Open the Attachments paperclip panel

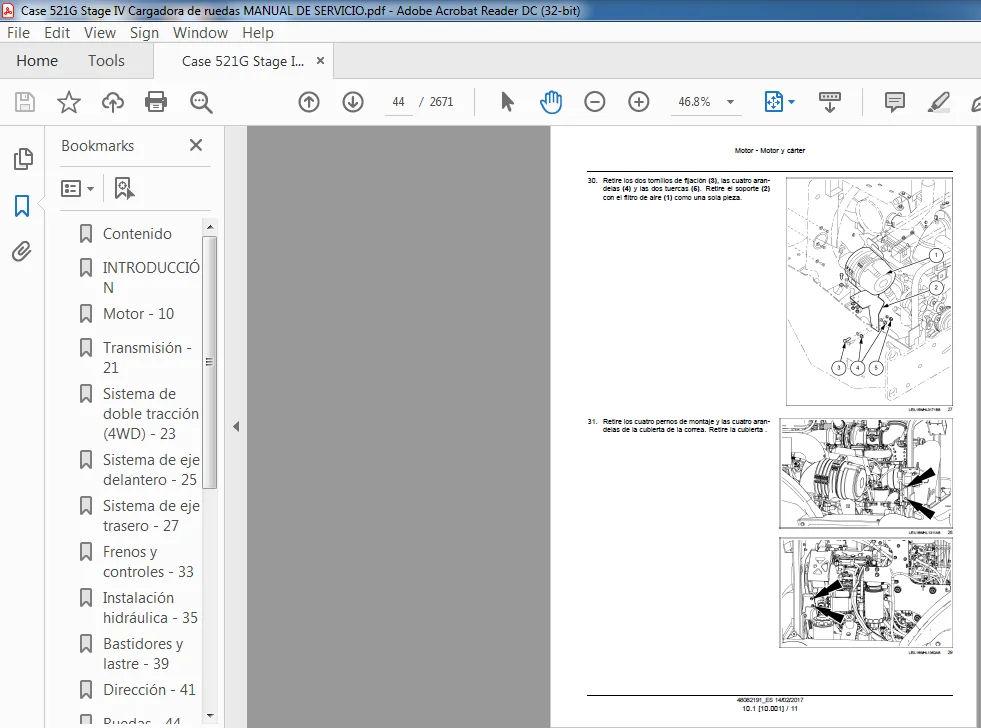click(x=22, y=251)
